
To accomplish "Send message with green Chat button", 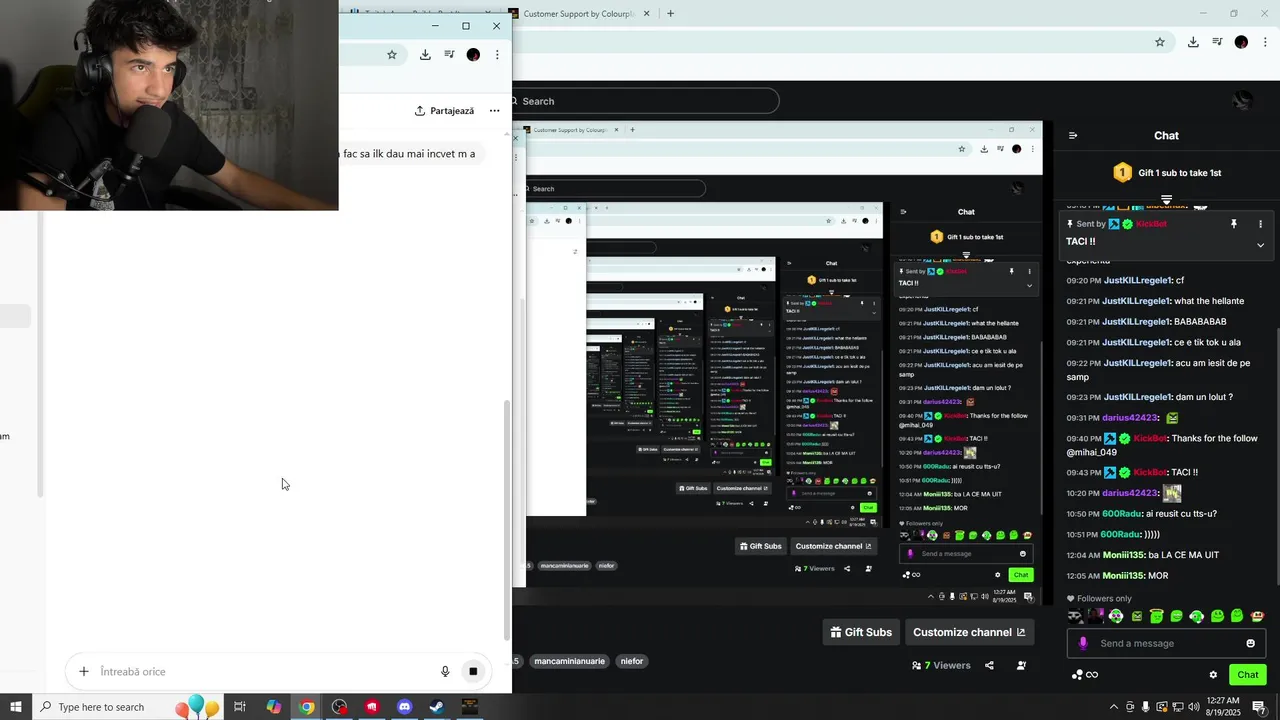I will [1248, 675].
